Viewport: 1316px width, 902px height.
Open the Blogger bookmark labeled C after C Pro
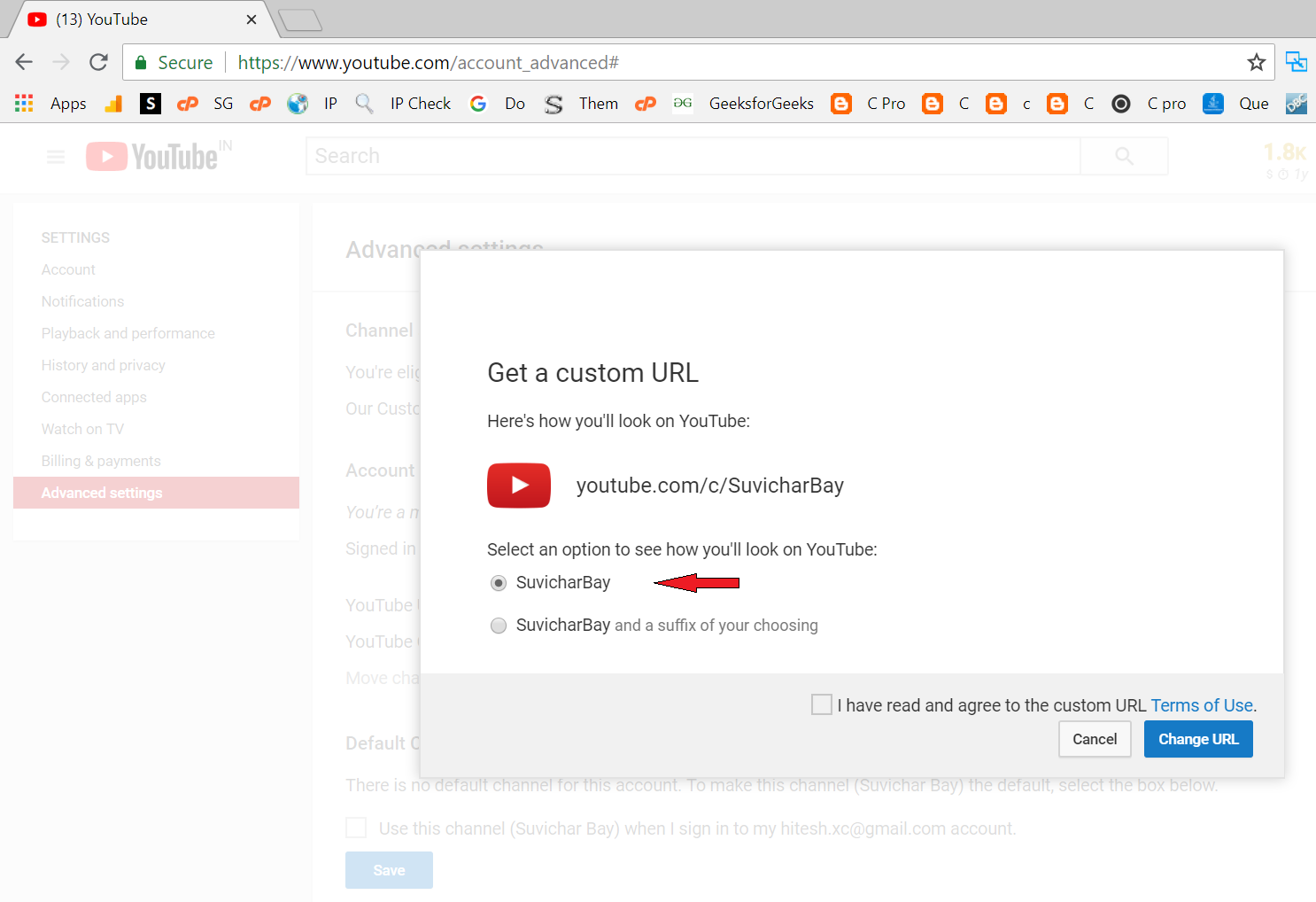(947, 104)
